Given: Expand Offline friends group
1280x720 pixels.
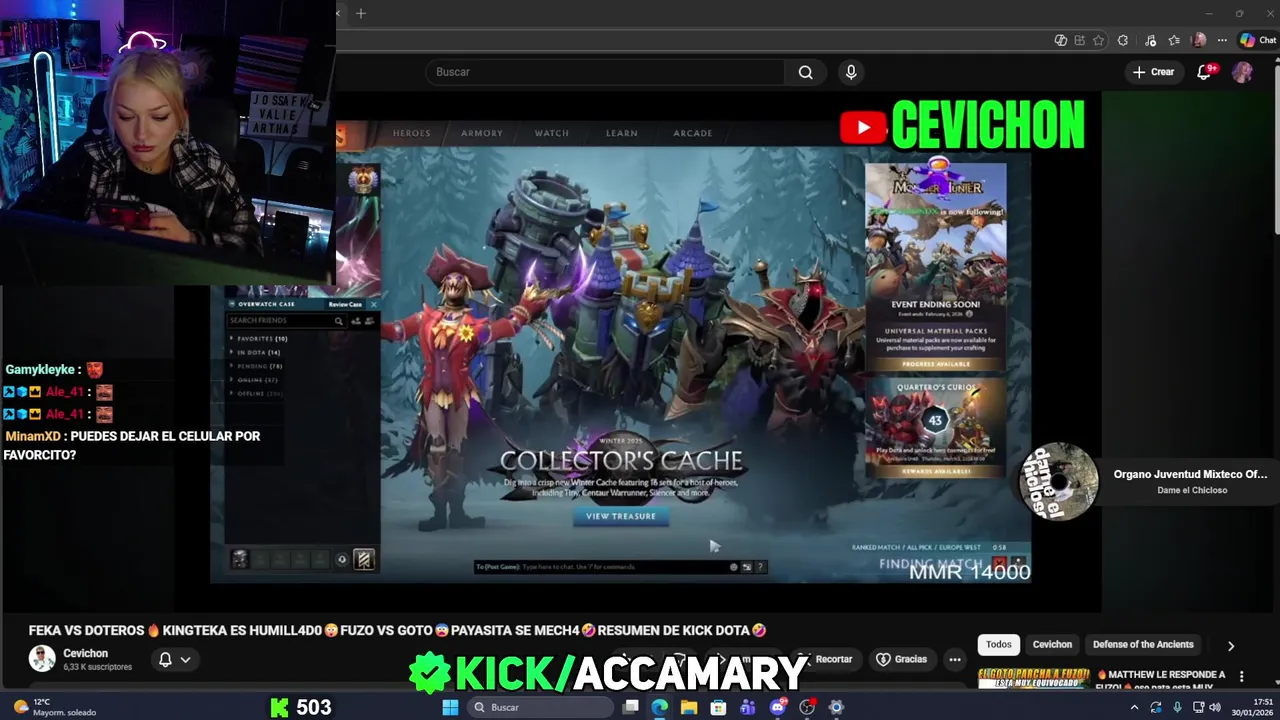Looking at the screenshot, I should pyautogui.click(x=257, y=394).
